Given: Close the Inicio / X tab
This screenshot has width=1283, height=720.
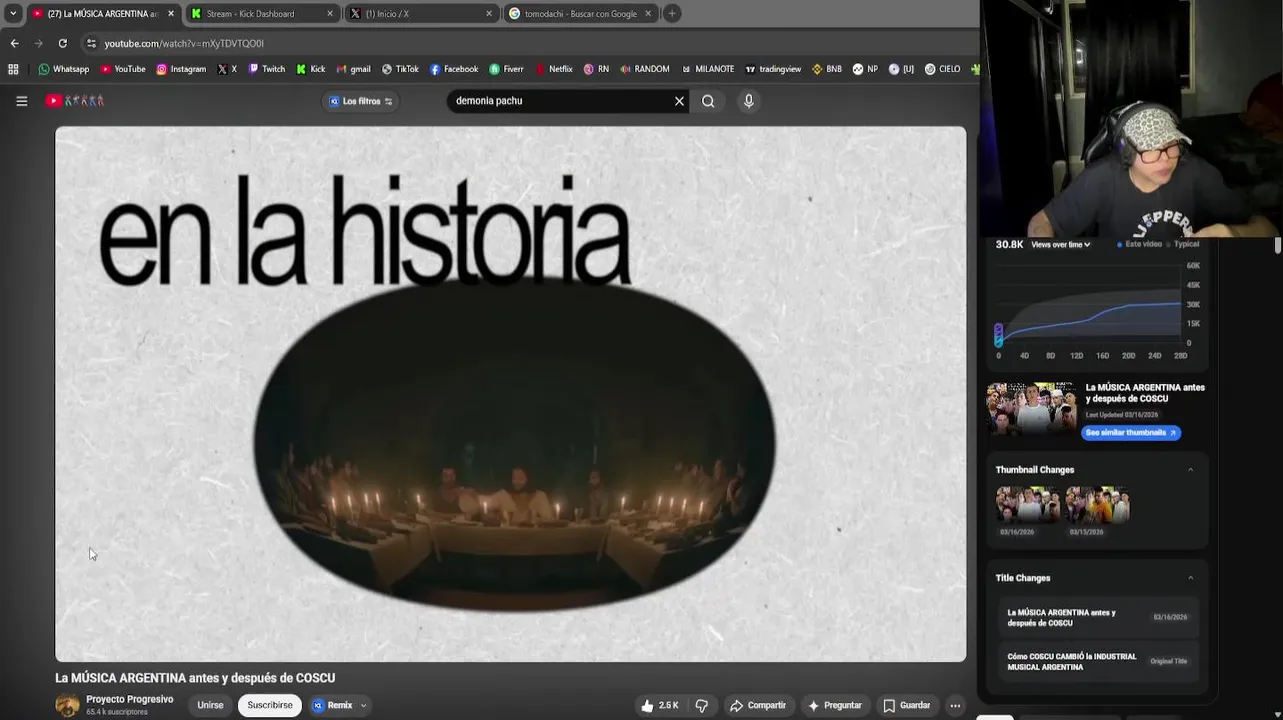Looking at the screenshot, I should tap(489, 14).
